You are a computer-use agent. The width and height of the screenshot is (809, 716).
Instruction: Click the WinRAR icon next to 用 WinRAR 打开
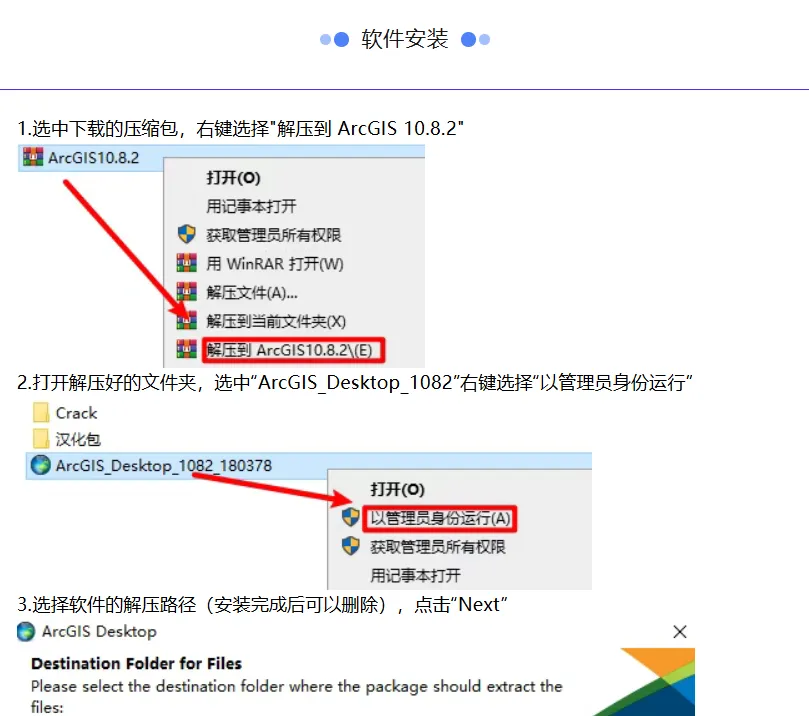[x=186, y=263]
